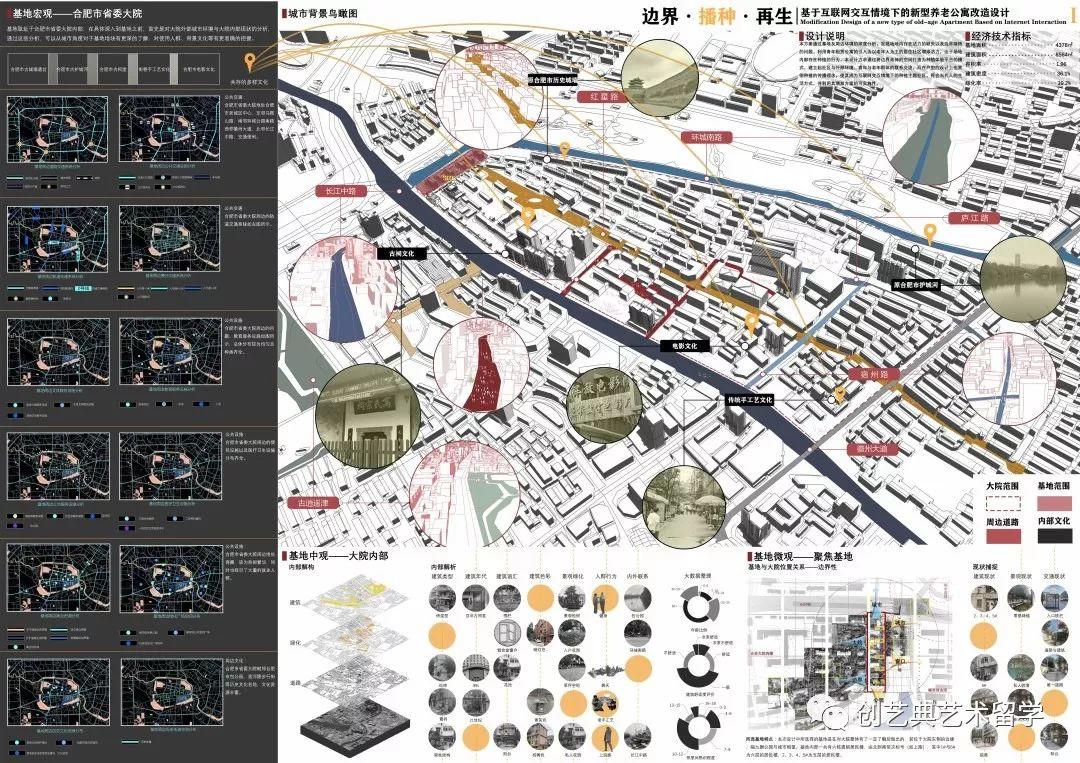Click the 内部解析 subheading

coord(442,567)
